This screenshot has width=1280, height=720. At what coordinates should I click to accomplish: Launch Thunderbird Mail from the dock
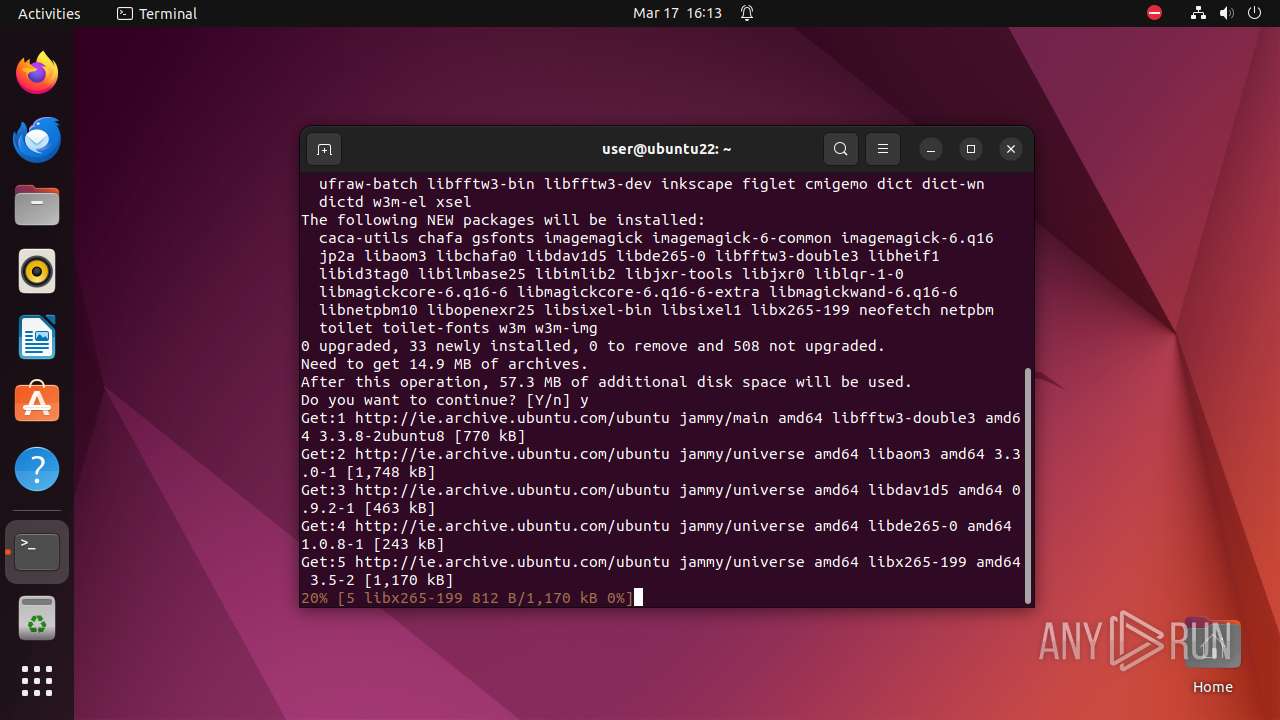click(37, 139)
